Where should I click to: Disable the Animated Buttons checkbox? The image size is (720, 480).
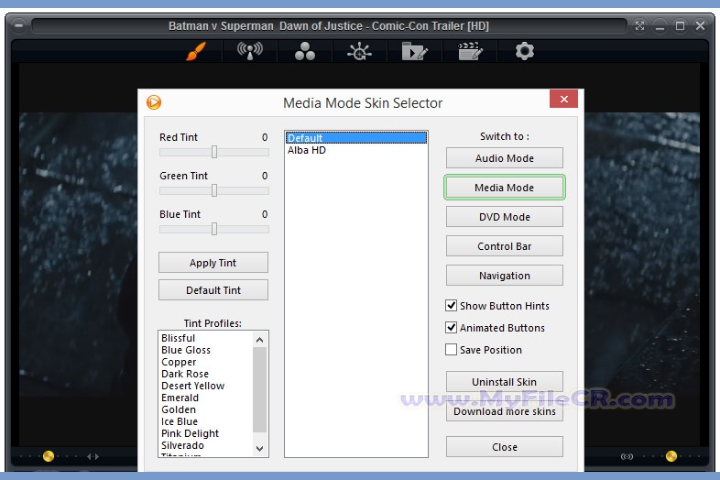[x=451, y=328]
